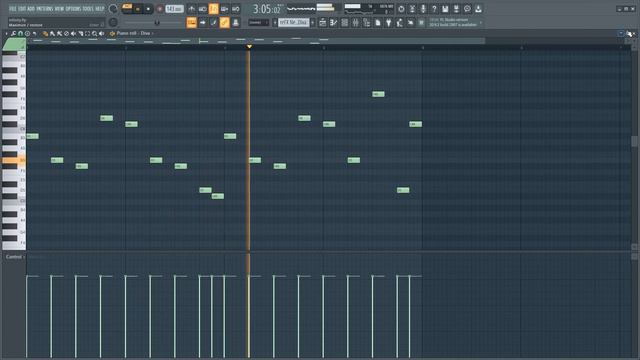Open the Browser view icon
Image resolution: width=640 pixels, height=360 pixels.
[367, 23]
